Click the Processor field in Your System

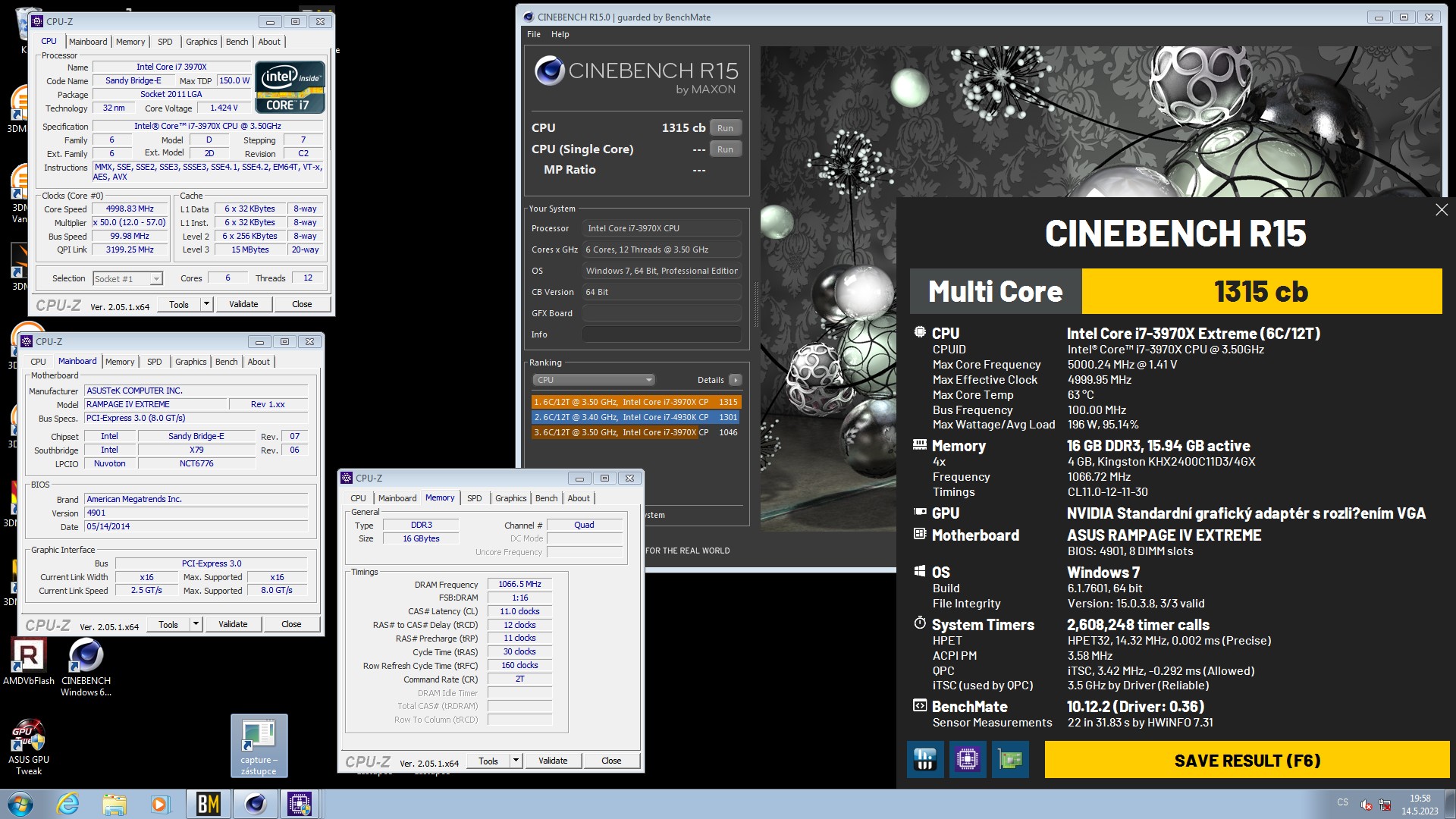point(661,228)
